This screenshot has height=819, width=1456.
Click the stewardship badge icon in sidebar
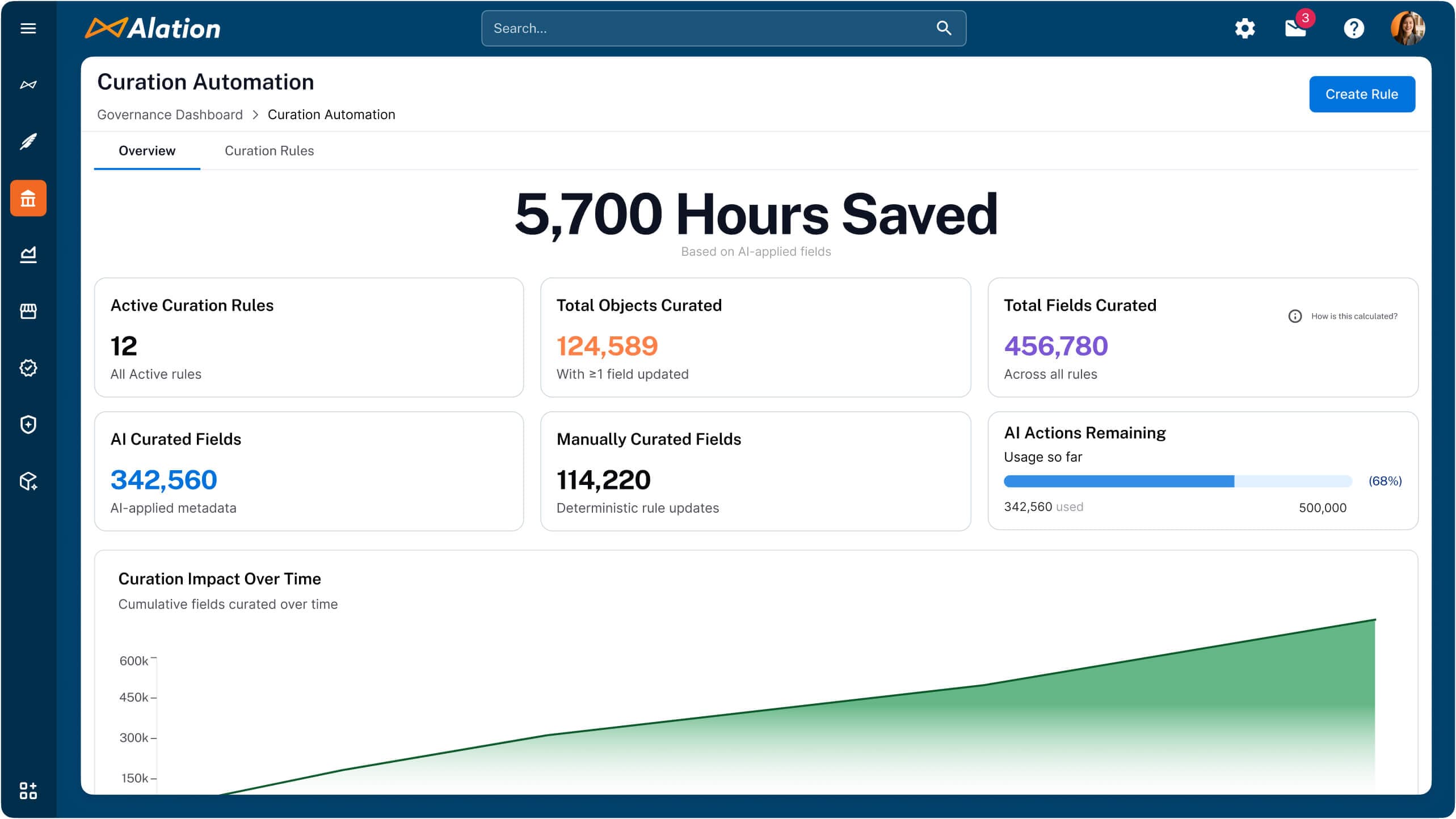coord(28,368)
